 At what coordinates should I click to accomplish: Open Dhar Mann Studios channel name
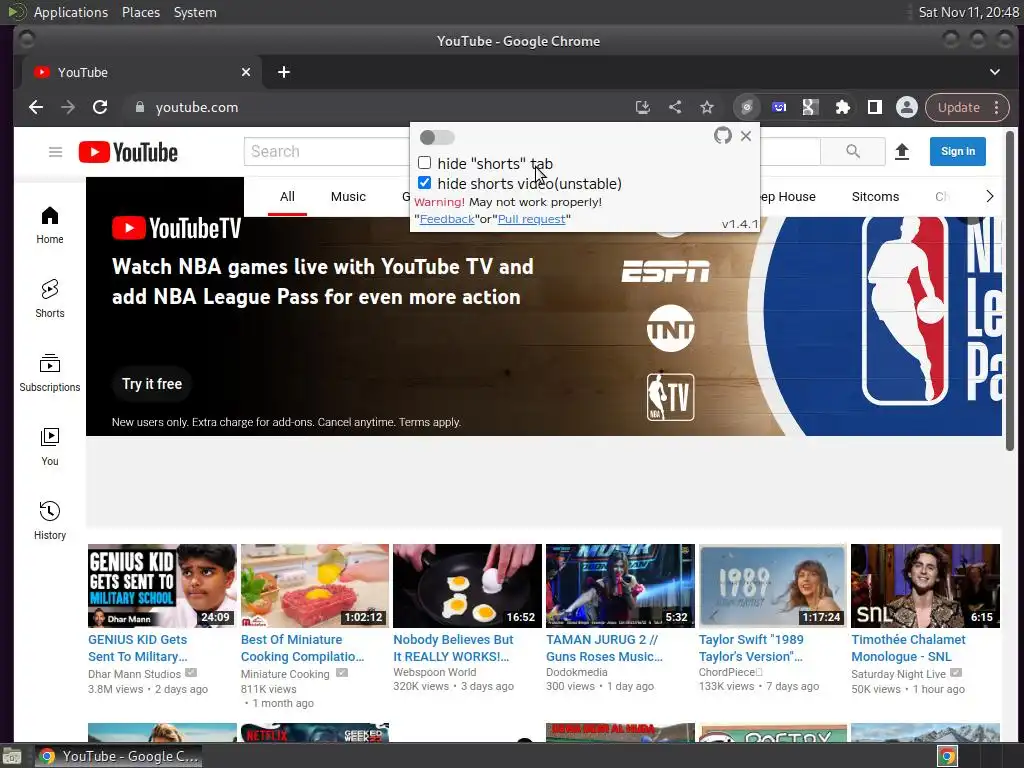135,674
